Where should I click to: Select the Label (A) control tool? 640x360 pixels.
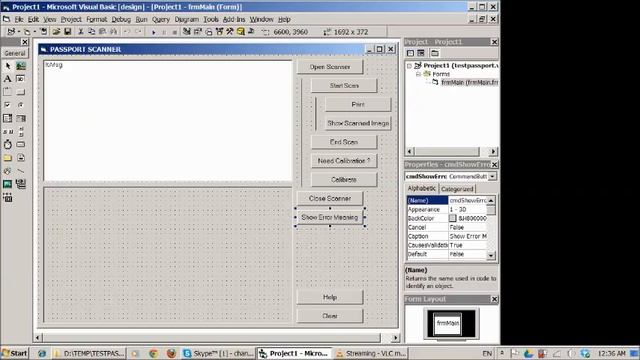click(8, 79)
